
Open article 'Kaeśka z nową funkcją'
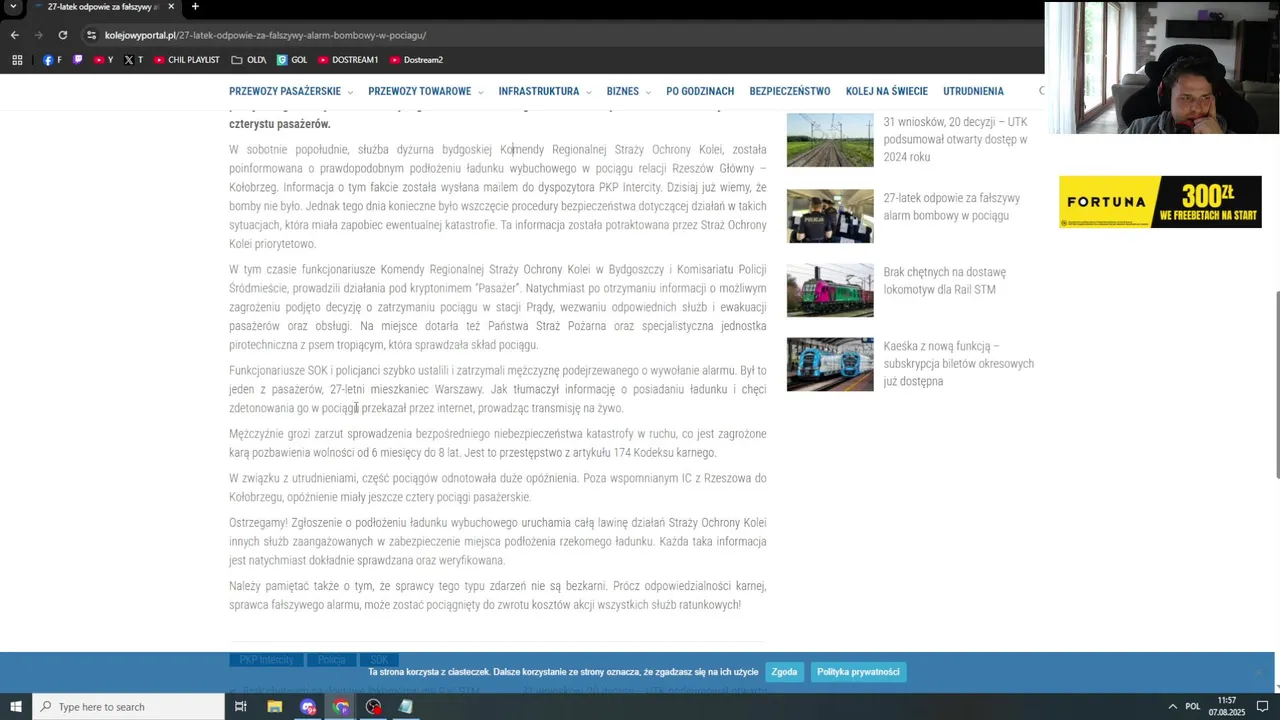click(959, 364)
